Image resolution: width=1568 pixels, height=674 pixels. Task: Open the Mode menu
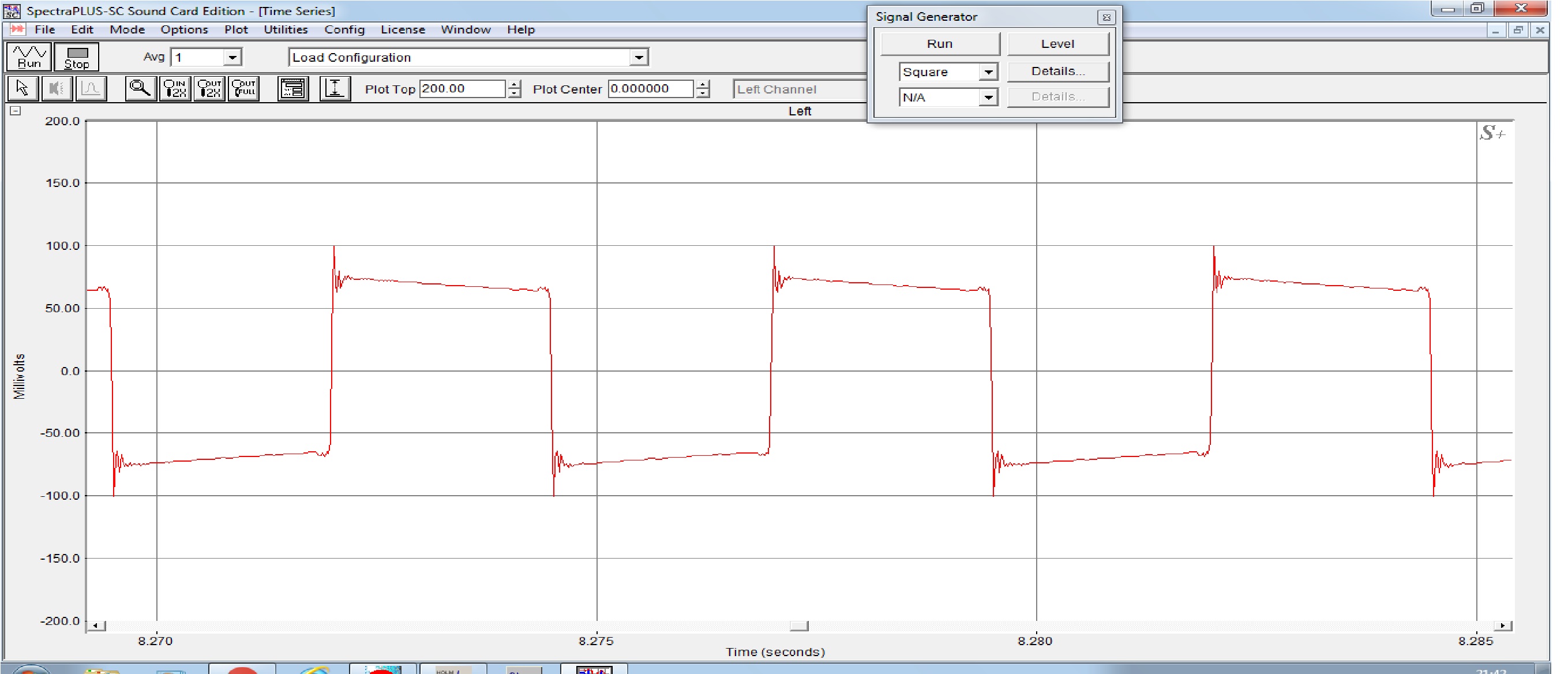[126, 30]
